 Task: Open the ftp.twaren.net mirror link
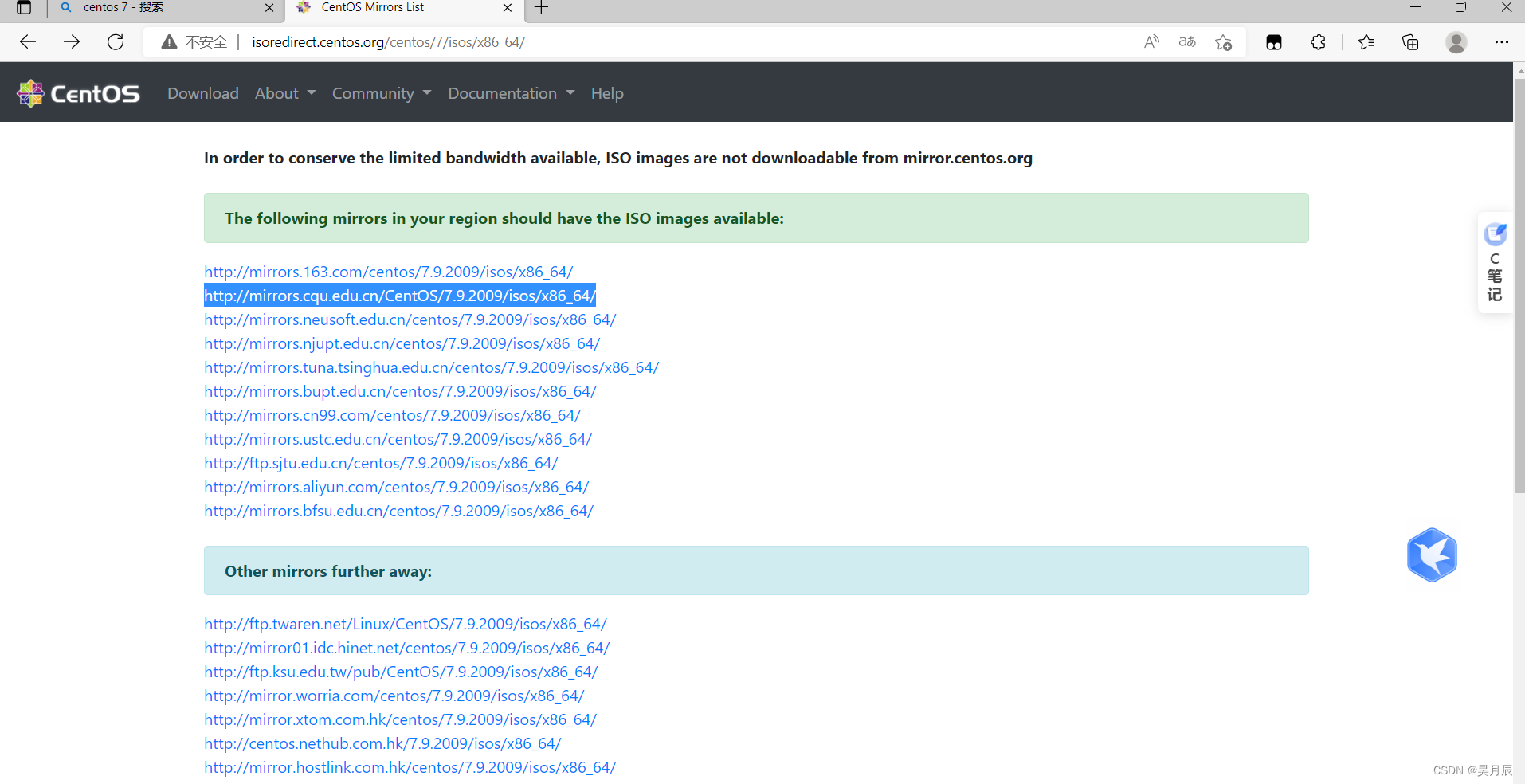pyautogui.click(x=406, y=624)
